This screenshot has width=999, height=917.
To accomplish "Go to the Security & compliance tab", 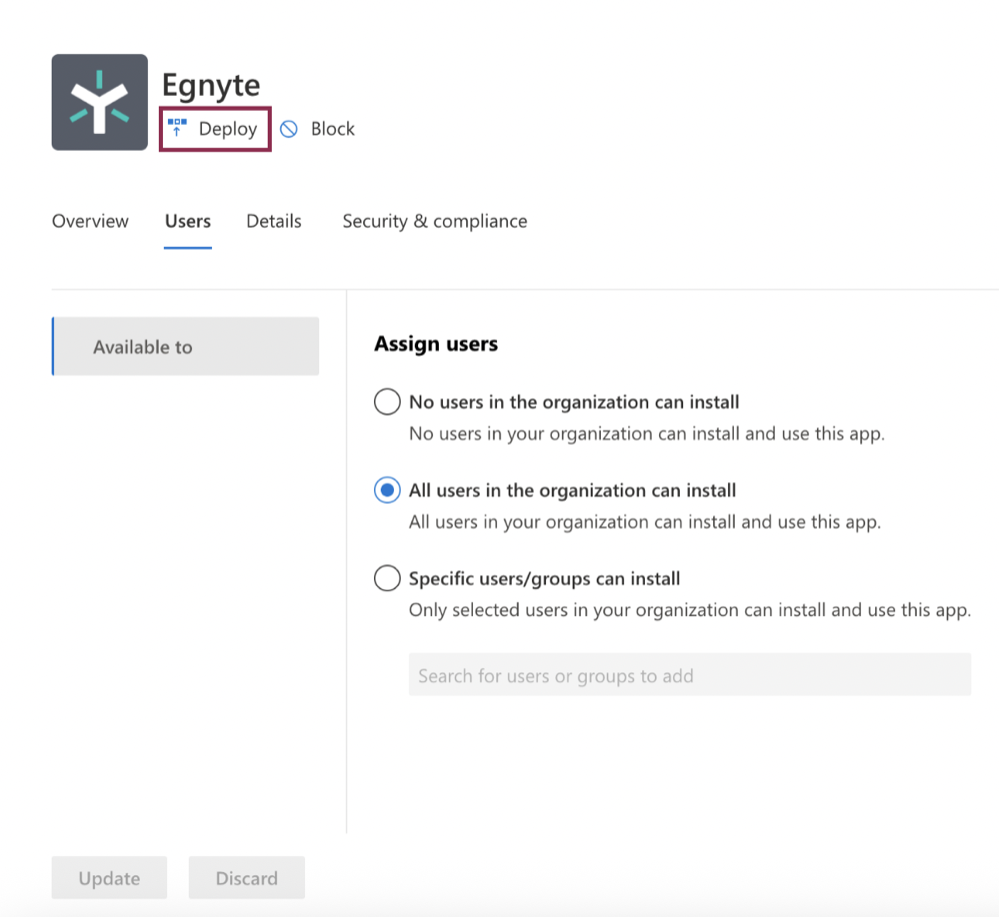I will (x=434, y=221).
